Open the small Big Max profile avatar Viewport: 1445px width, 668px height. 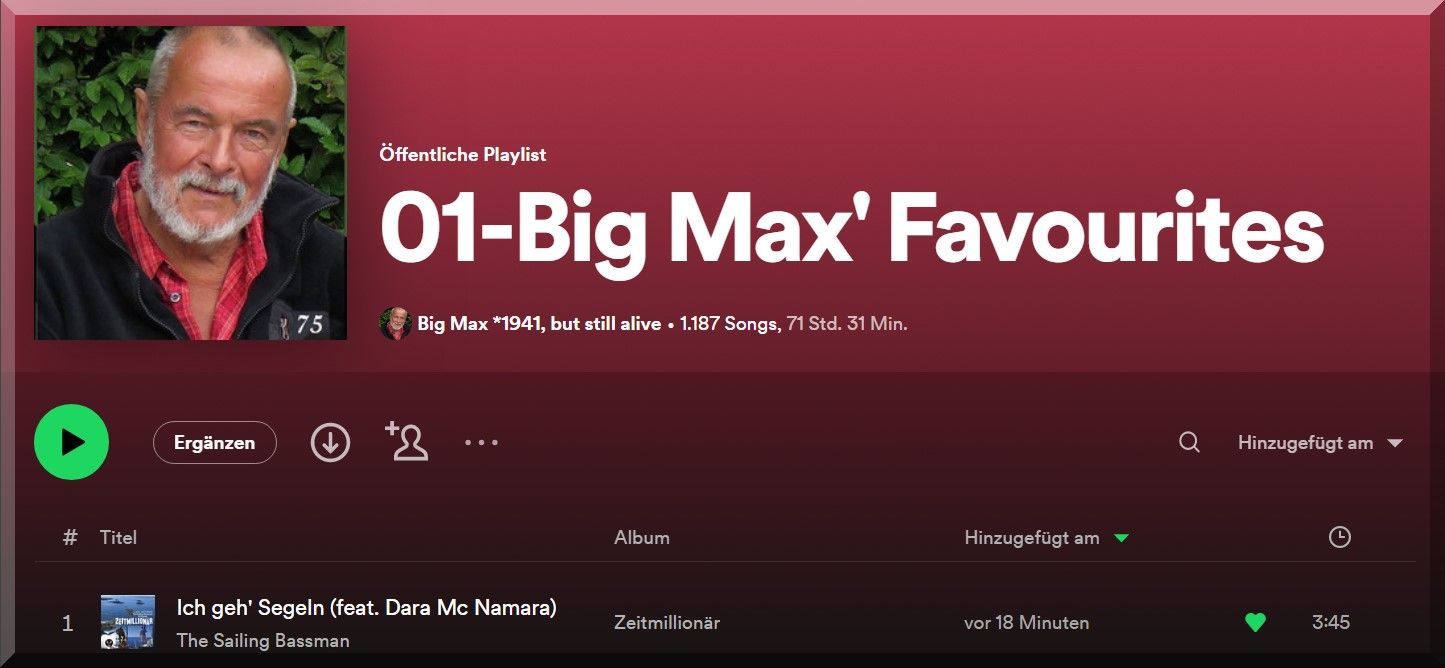point(396,324)
